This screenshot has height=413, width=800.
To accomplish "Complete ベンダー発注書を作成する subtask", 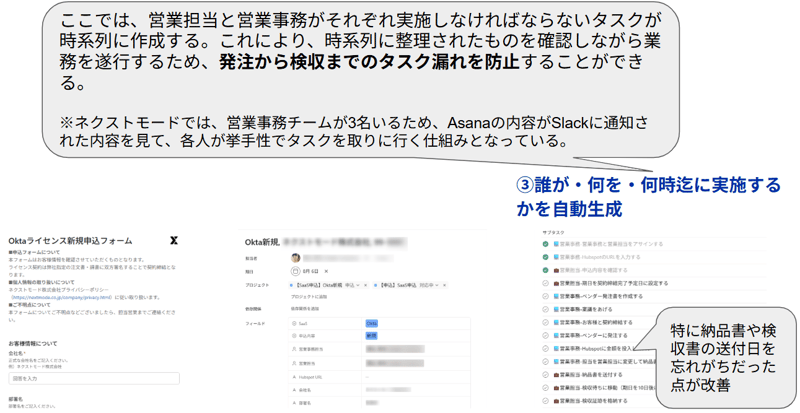I will (x=545, y=296).
